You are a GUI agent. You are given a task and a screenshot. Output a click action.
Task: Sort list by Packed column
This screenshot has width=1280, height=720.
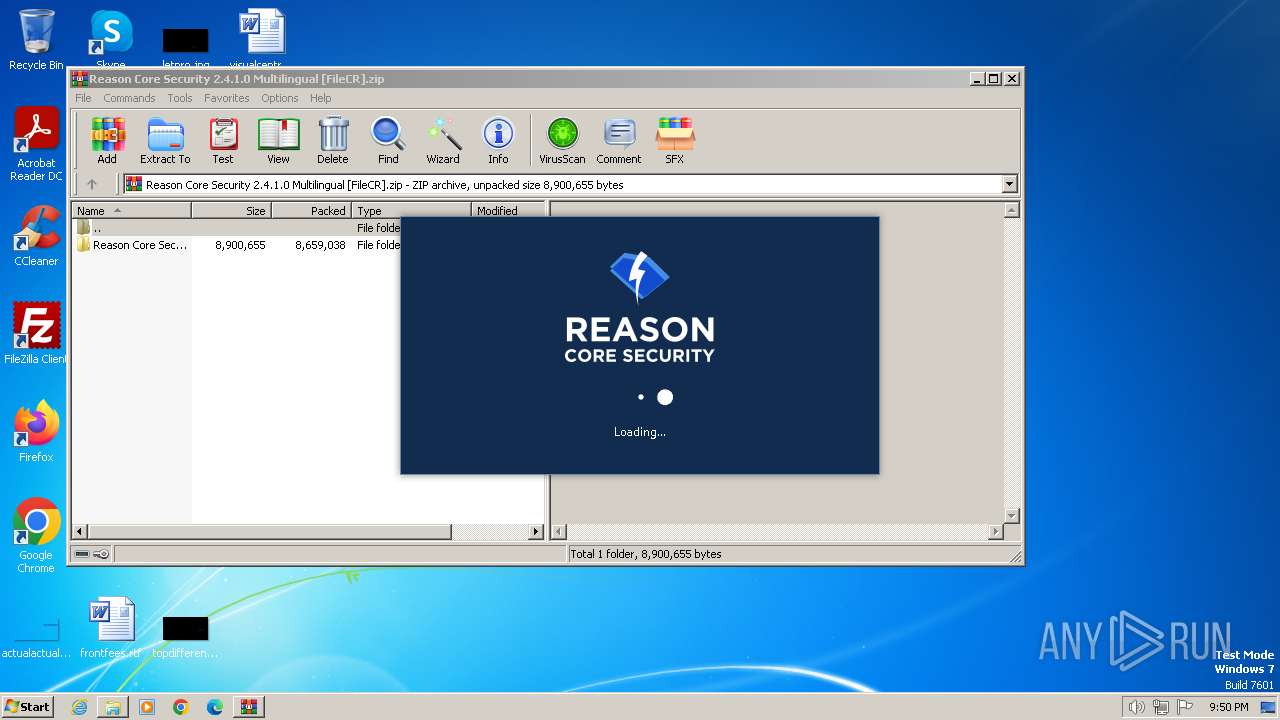pos(312,210)
